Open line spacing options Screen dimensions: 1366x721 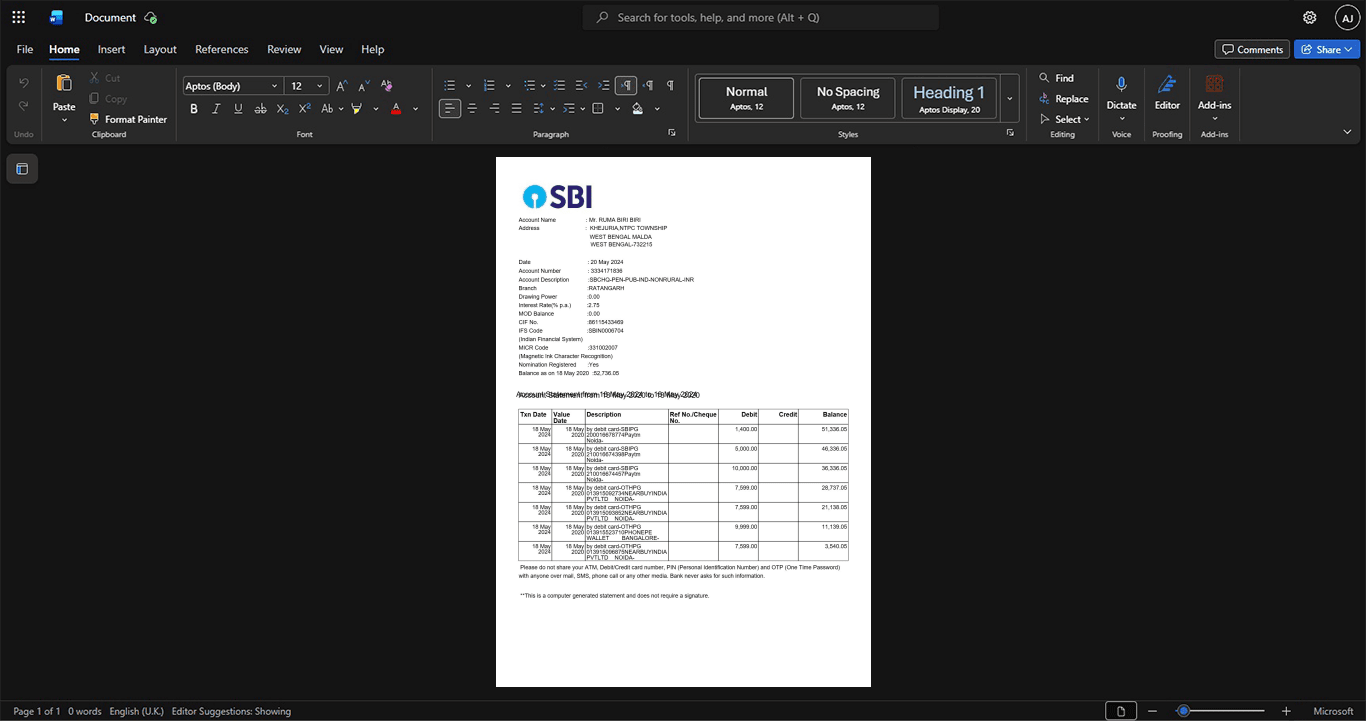click(538, 108)
